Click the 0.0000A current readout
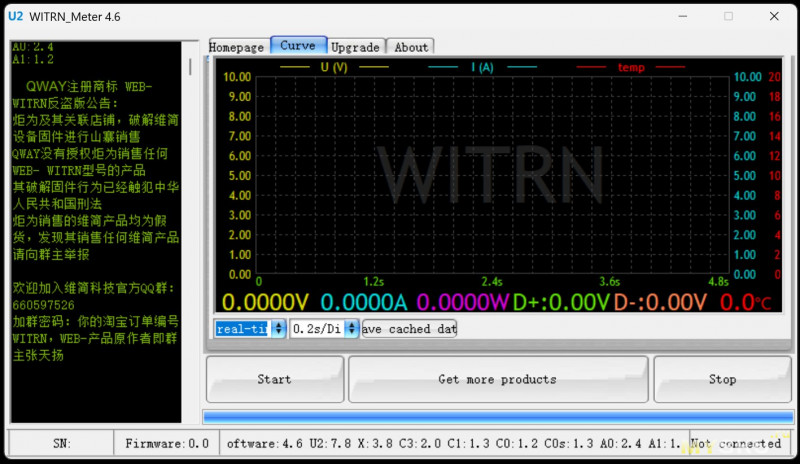This screenshot has height=464, width=800. click(x=364, y=302)
